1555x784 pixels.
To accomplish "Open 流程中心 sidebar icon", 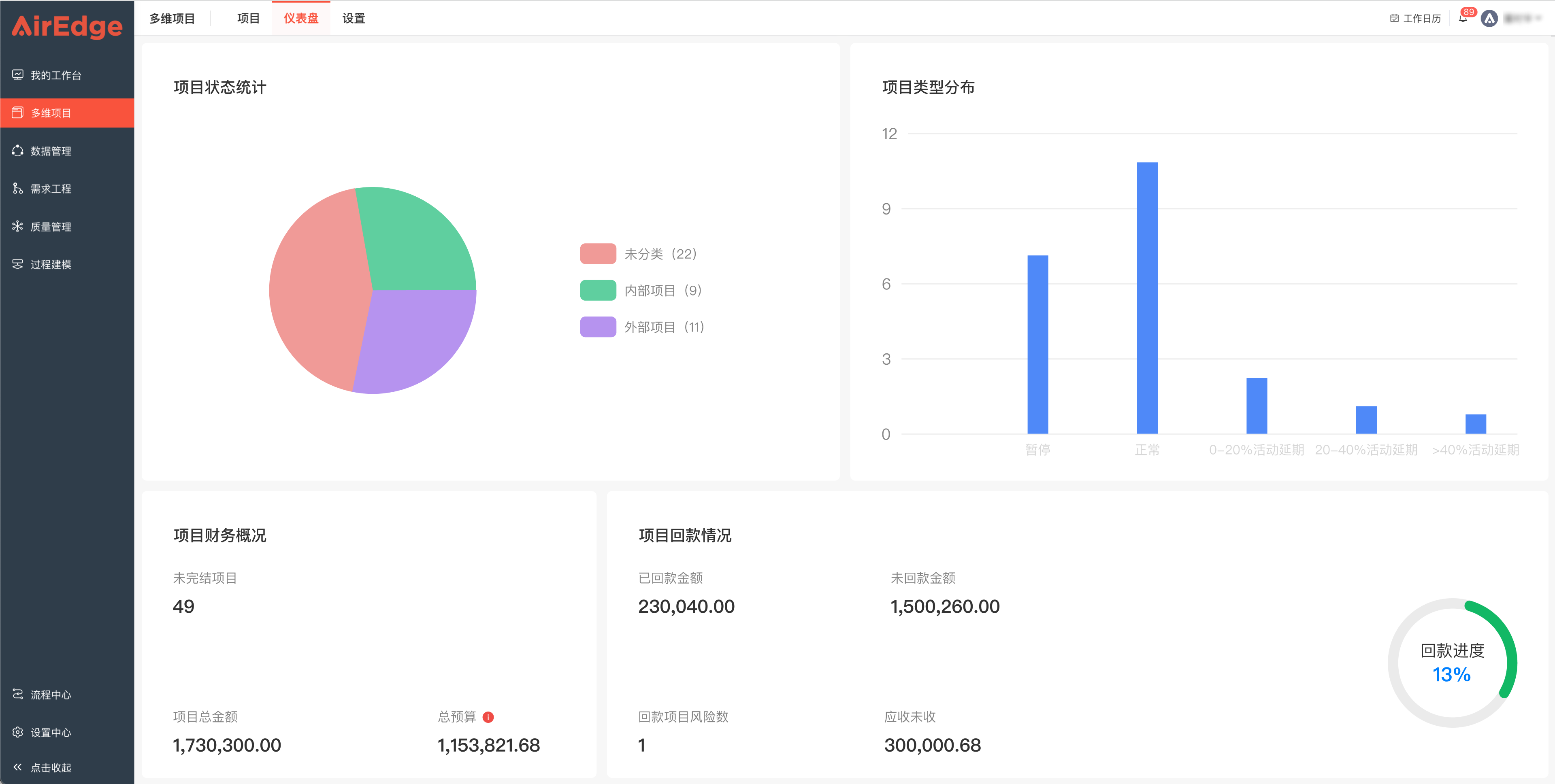I will pyautogui.click(x=17, y=695).
